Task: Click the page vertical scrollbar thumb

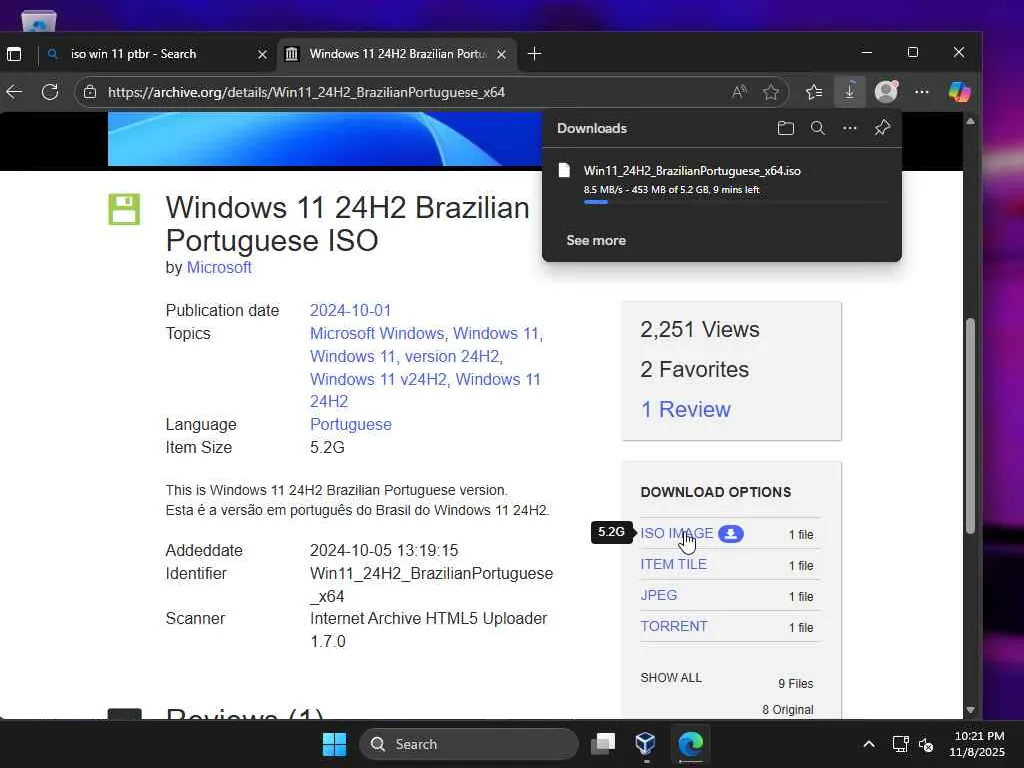Action: [970, 426]
